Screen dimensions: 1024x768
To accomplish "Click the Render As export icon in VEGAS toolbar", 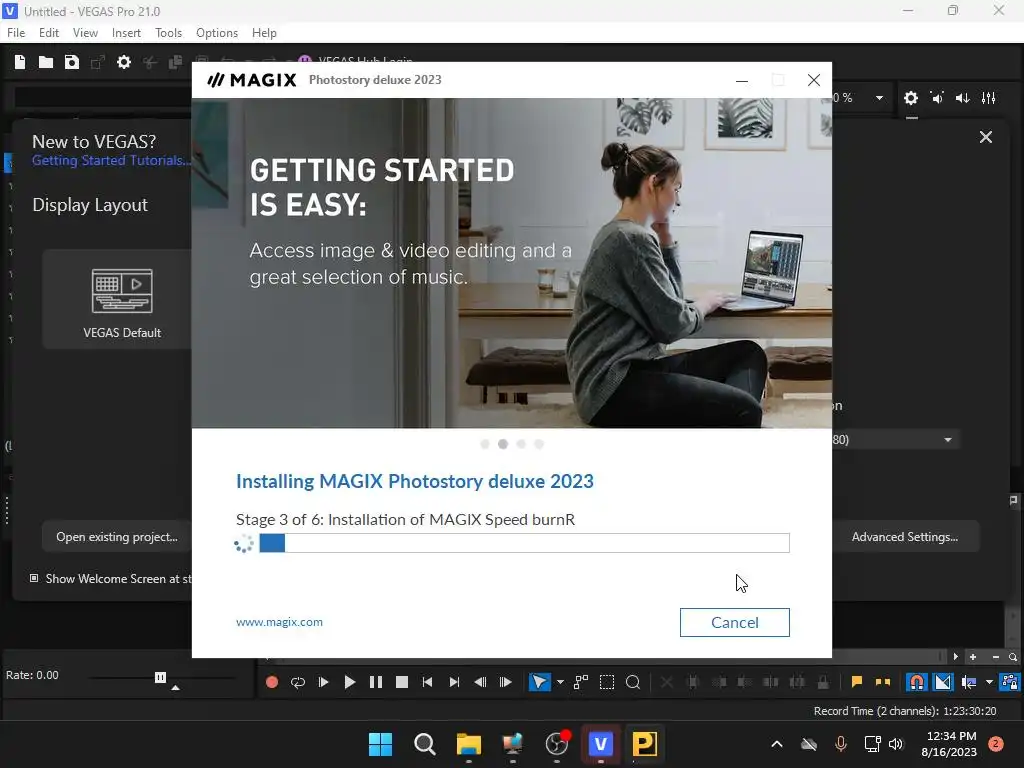I will pos(98,62).
